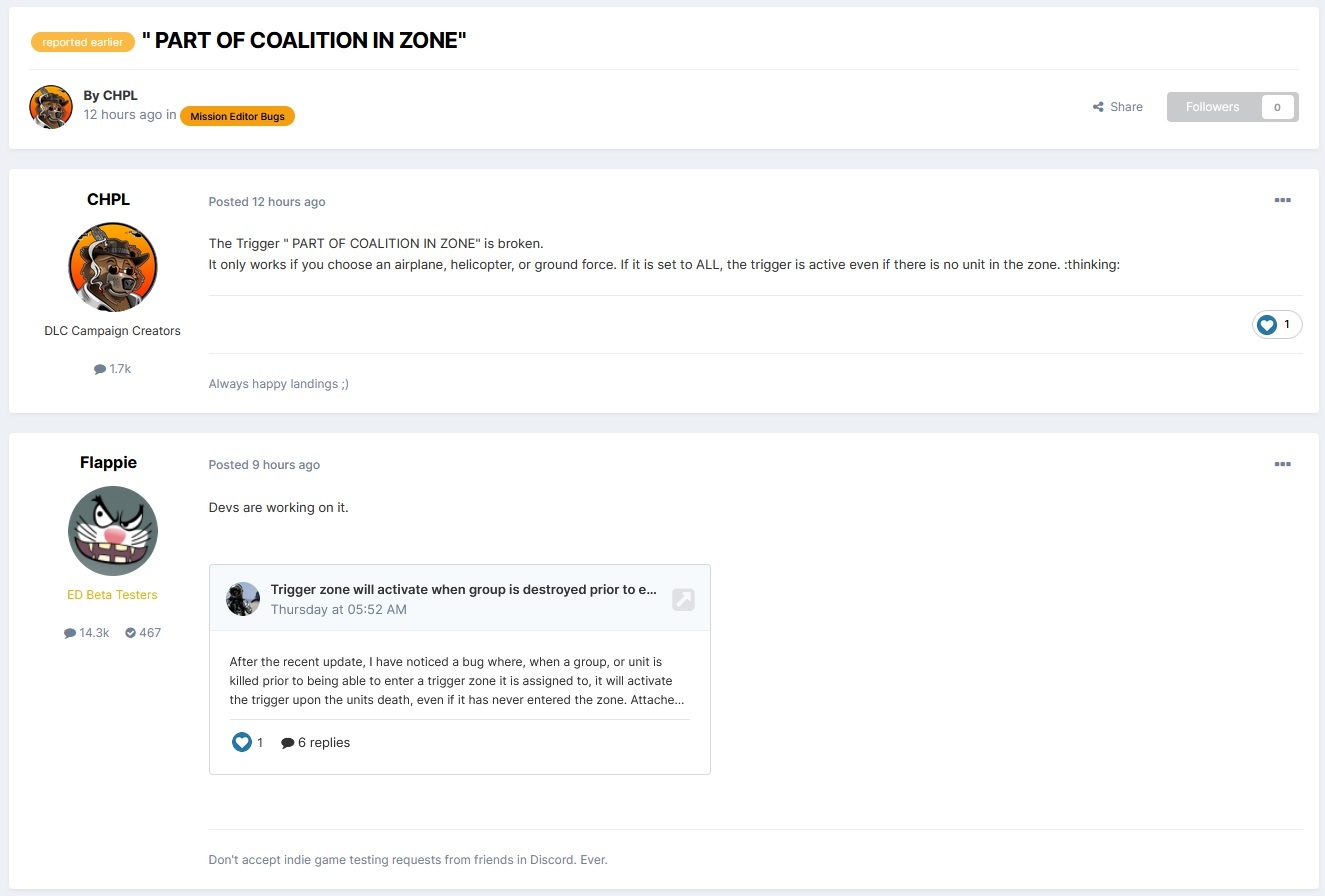Image resolution: width=1325 pixels, height=896 pixels.
Task: Click the followers count badge showing 0
Action: (1277, 107)
